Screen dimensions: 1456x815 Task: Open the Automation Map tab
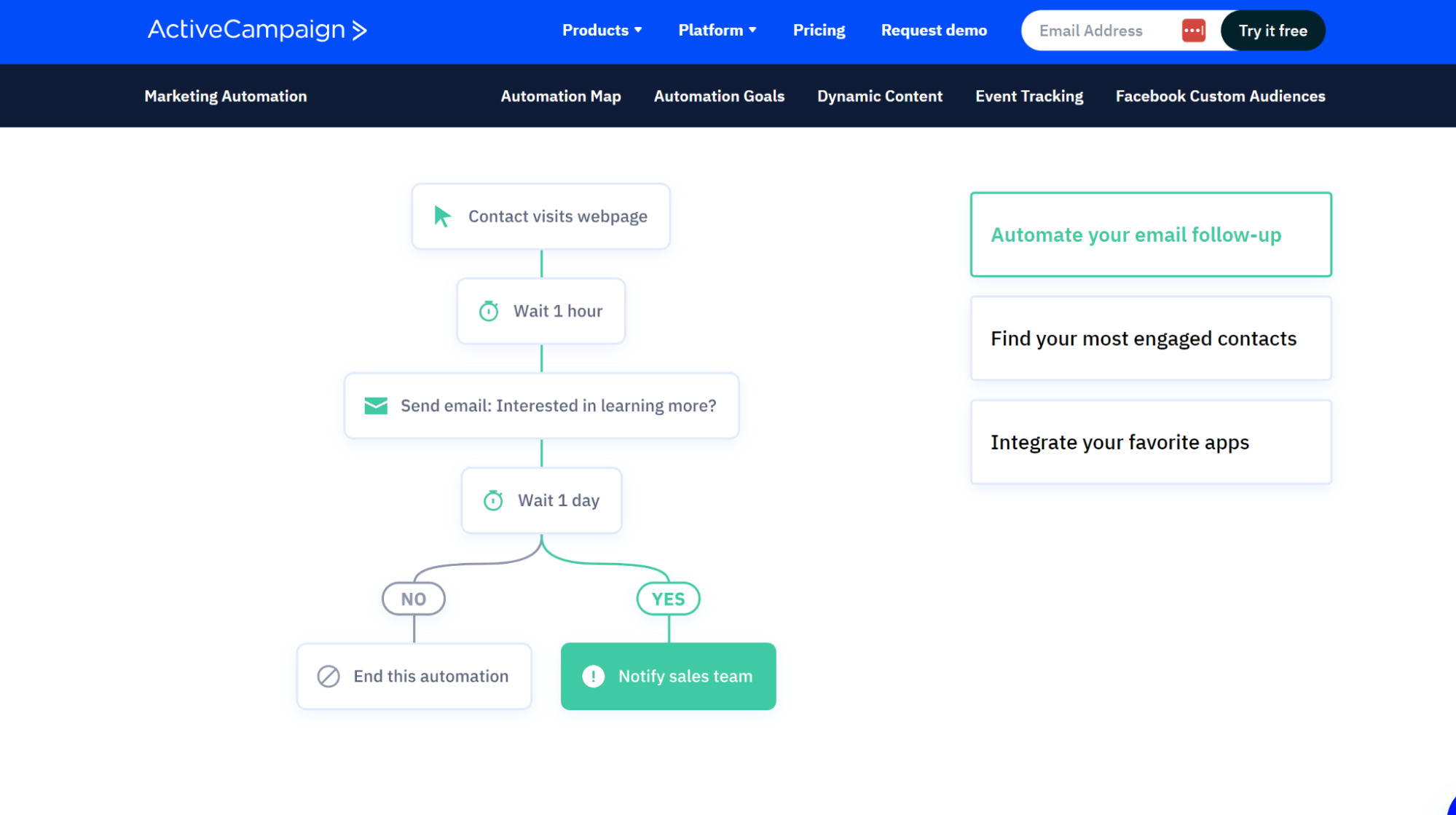[x=560, y=96]
